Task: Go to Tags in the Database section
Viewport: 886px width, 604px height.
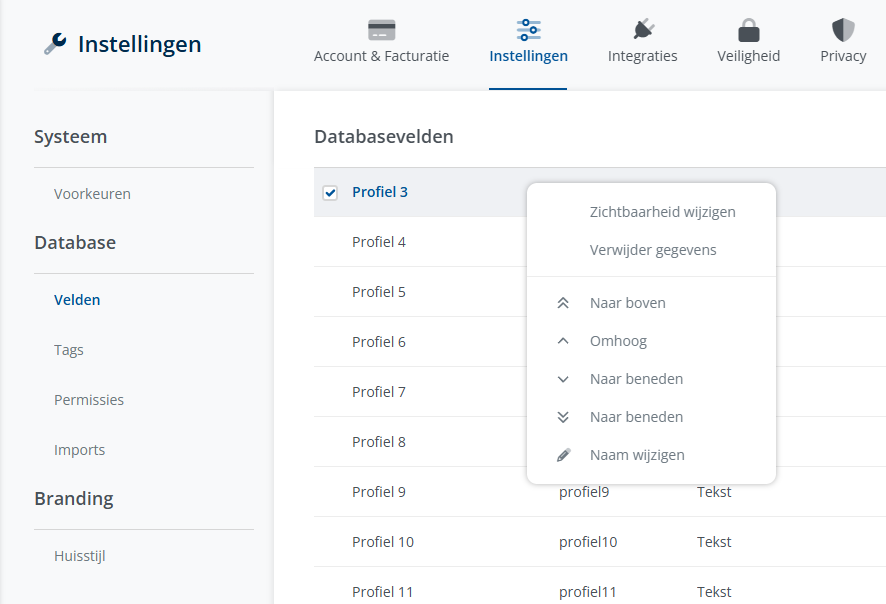Action: point(69,350)
